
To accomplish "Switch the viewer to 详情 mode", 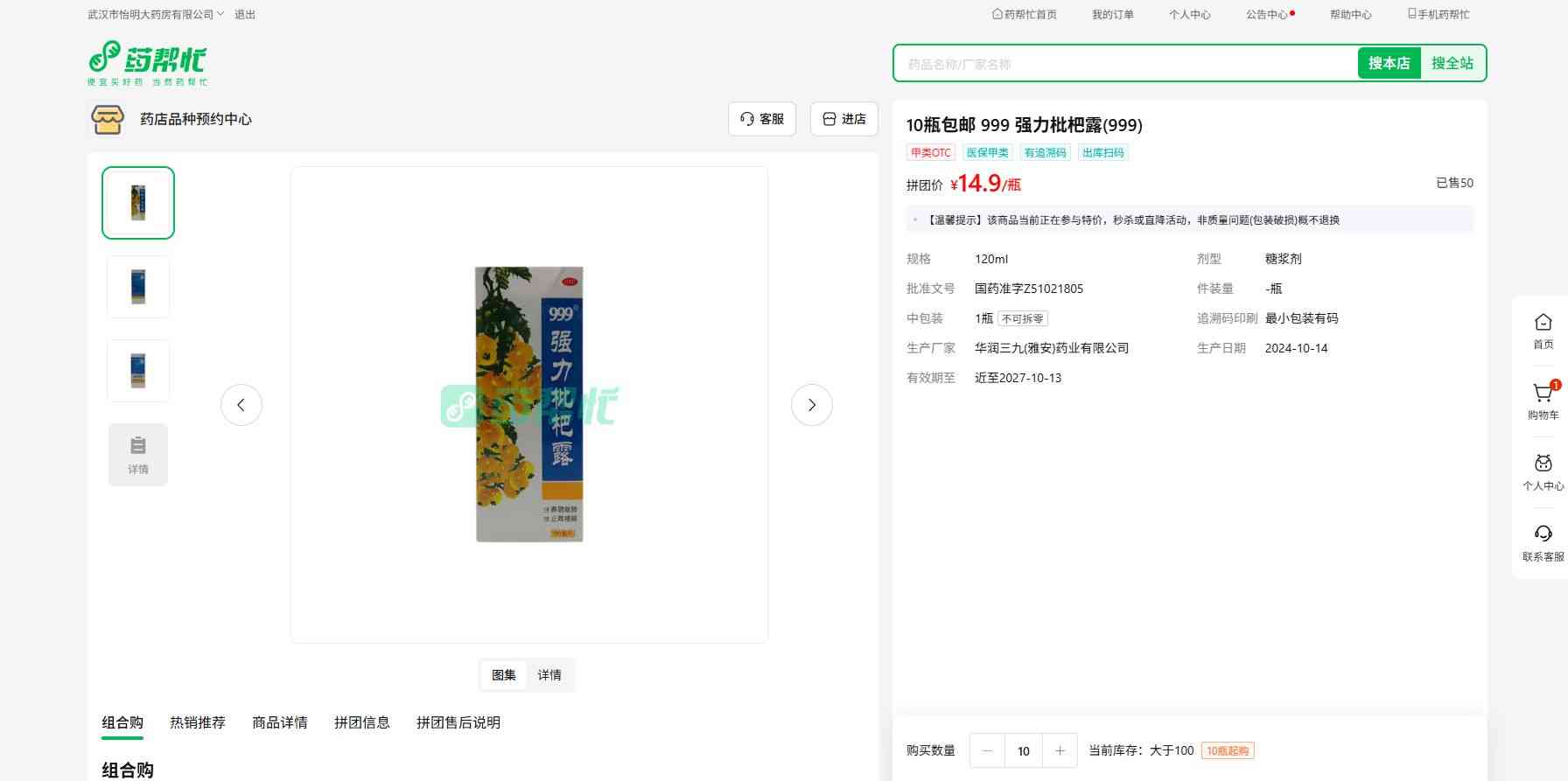I will (x=549, y=675).
